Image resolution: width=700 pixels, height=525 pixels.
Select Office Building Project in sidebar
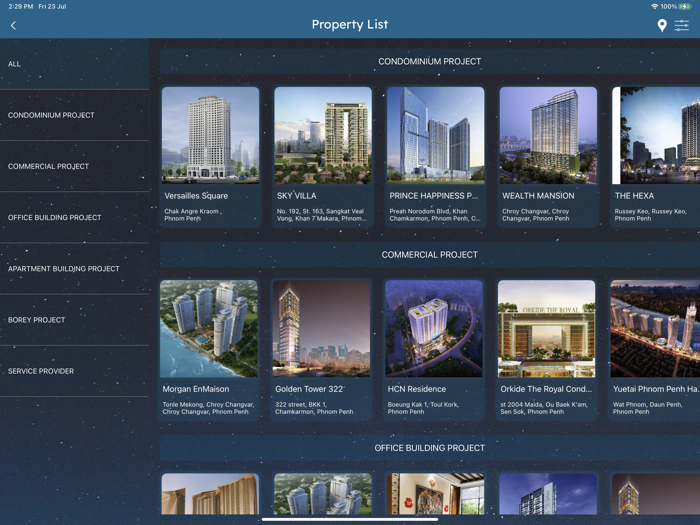[x=75, y=217]
